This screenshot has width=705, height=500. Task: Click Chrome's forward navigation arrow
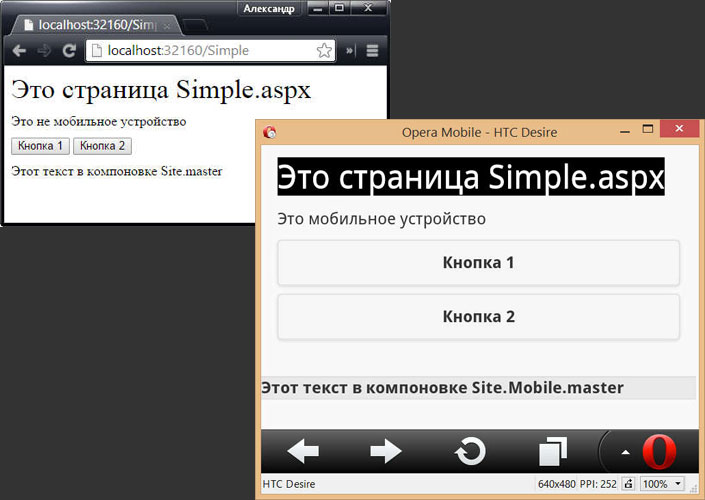click(x=44, y=51)
